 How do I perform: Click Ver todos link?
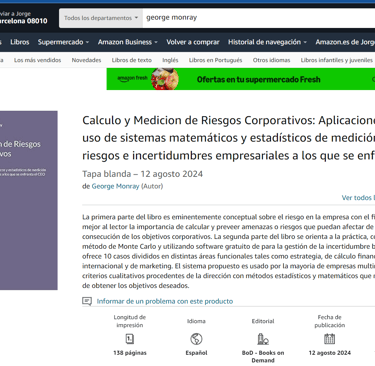(x=358, y=198)
